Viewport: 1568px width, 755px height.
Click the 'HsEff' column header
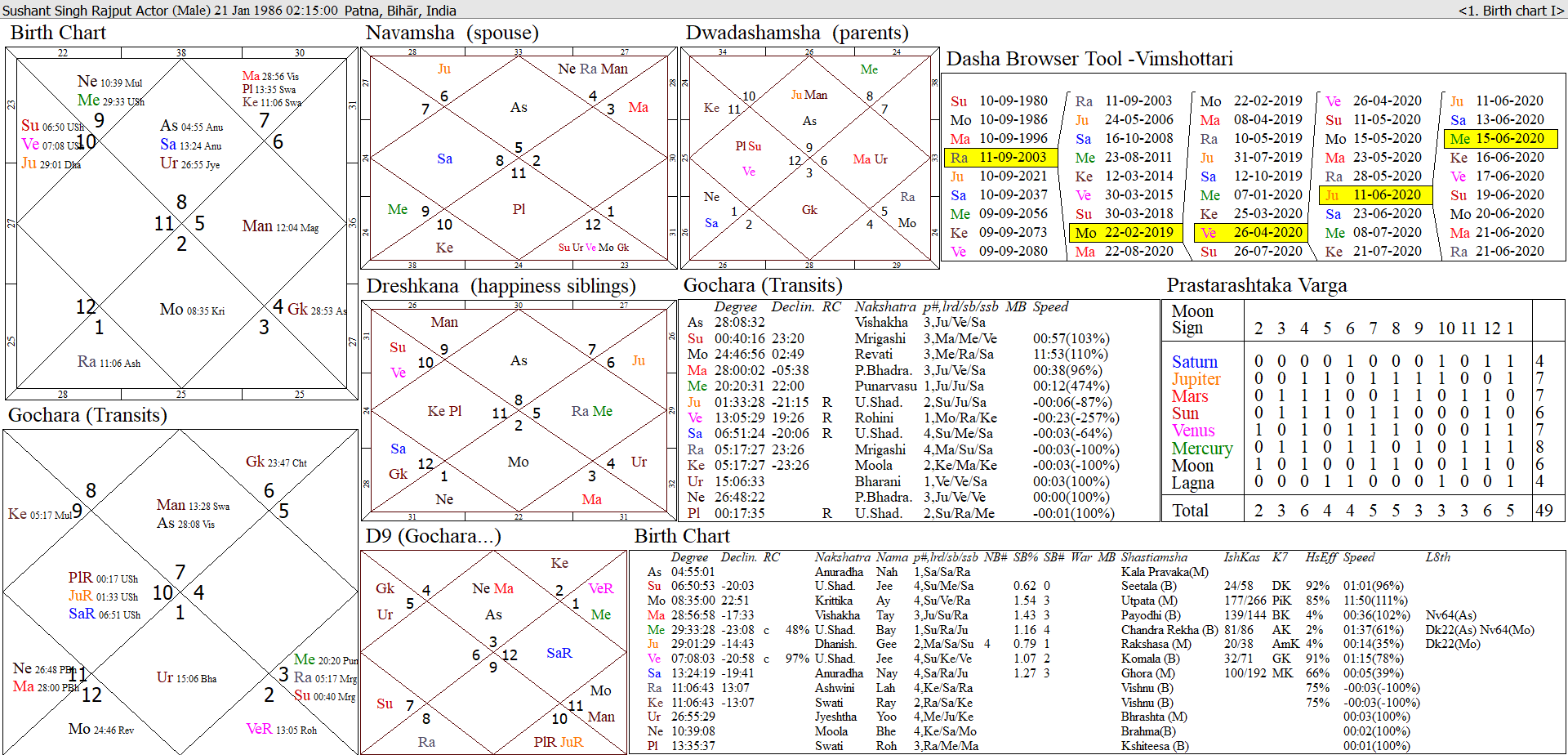[1321, 557]
